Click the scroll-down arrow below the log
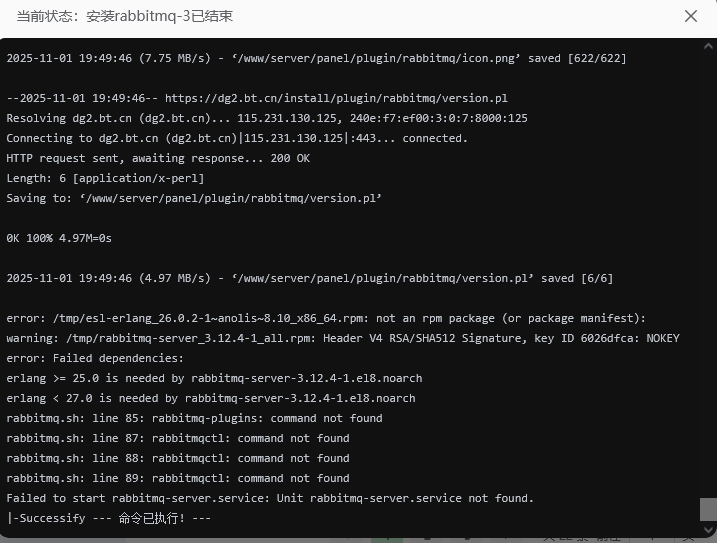This screenshot has height=543, width=717. click(707, 531)
